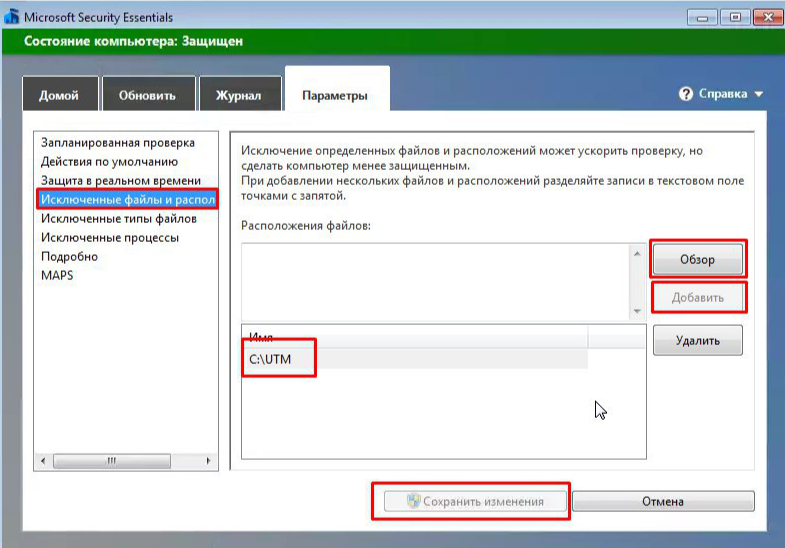Close the Security Essentials window
Screen dimensions: 785x548
pos(767,18)
